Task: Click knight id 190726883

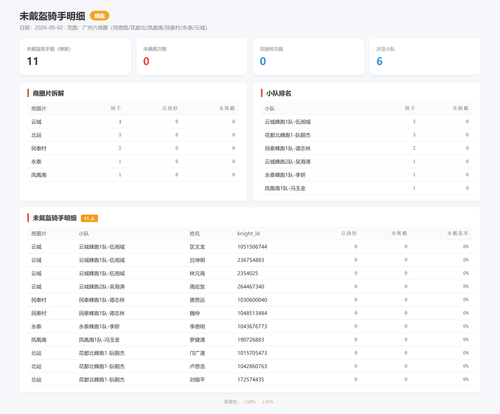Action: click(251, 340)
